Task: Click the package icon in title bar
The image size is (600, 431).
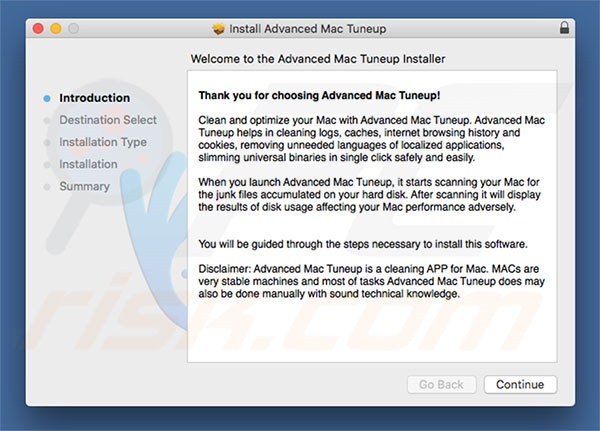Action: (218, 29)
